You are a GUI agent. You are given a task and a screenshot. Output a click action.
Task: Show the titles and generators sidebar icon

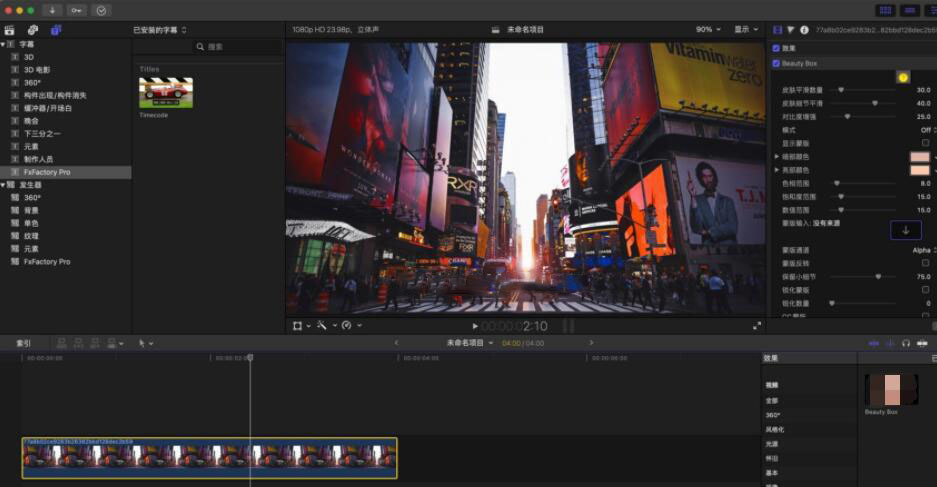(x=56, y=30)
